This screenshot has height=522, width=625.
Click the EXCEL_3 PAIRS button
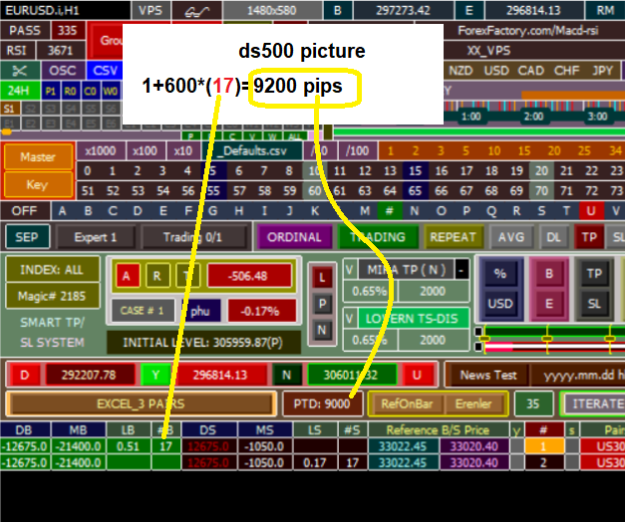click(141, 404)
